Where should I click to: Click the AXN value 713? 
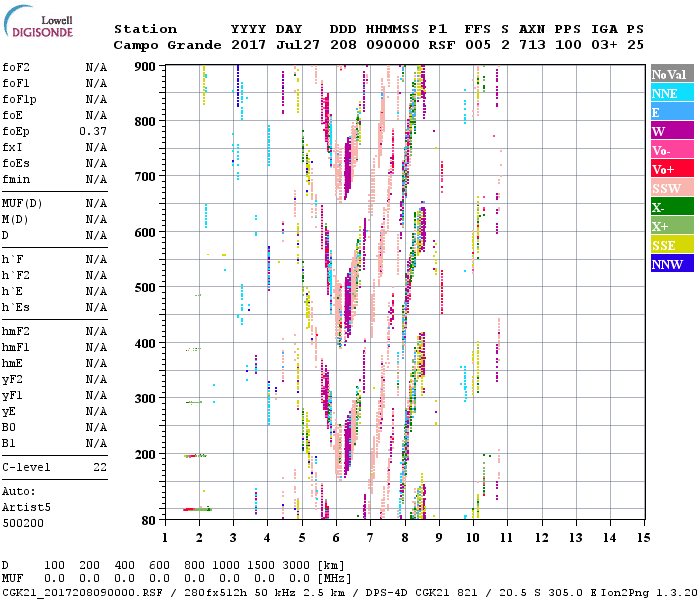[532, 45]
